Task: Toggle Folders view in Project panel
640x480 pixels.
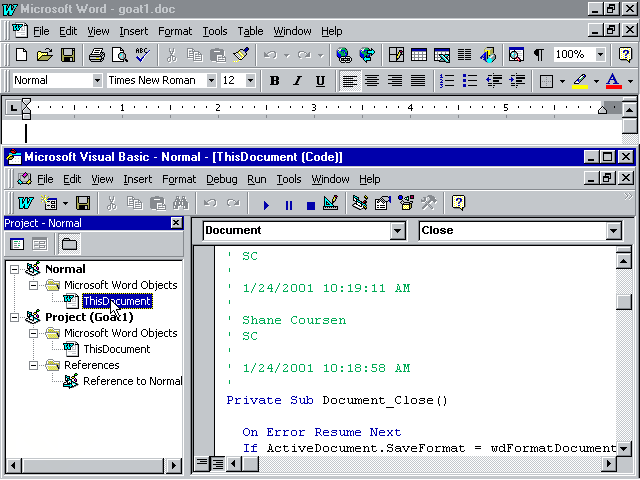Action: tap(69, 244)
